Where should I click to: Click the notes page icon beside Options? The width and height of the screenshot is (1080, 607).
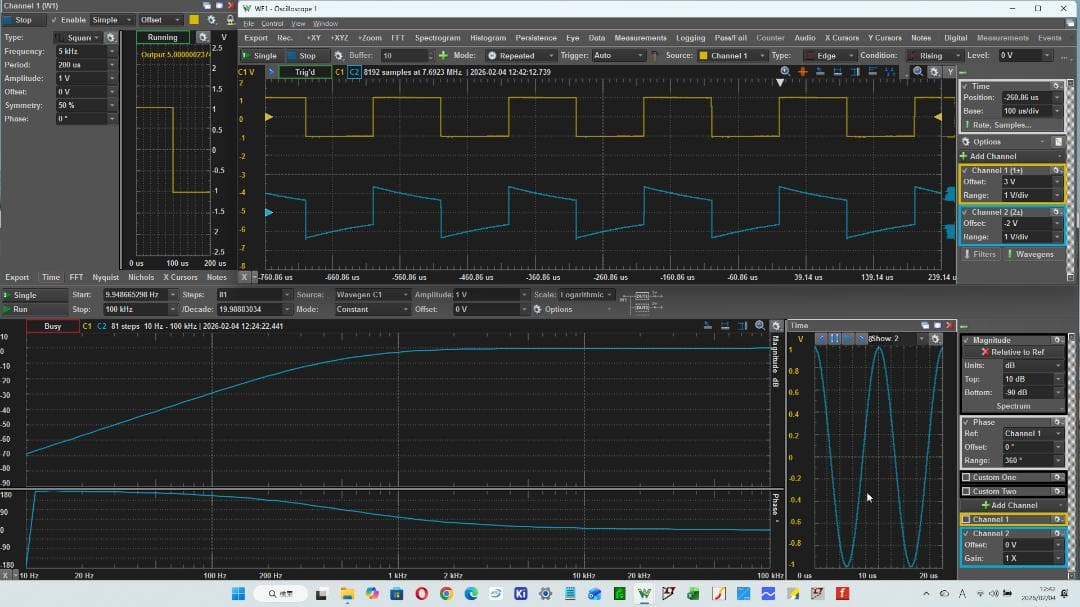(1059, 142)
